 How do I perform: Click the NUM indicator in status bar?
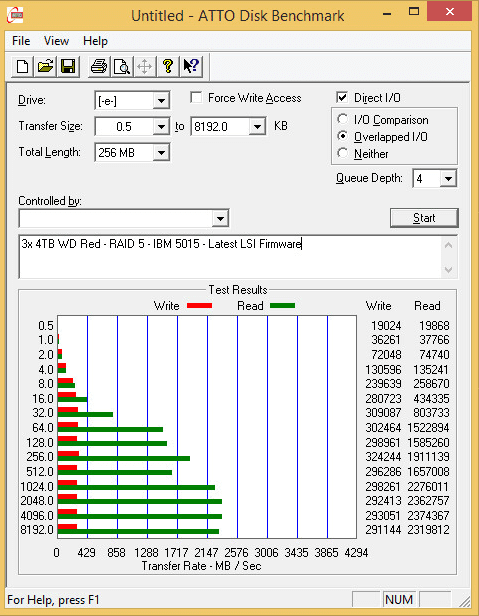(x=399, y=600)
